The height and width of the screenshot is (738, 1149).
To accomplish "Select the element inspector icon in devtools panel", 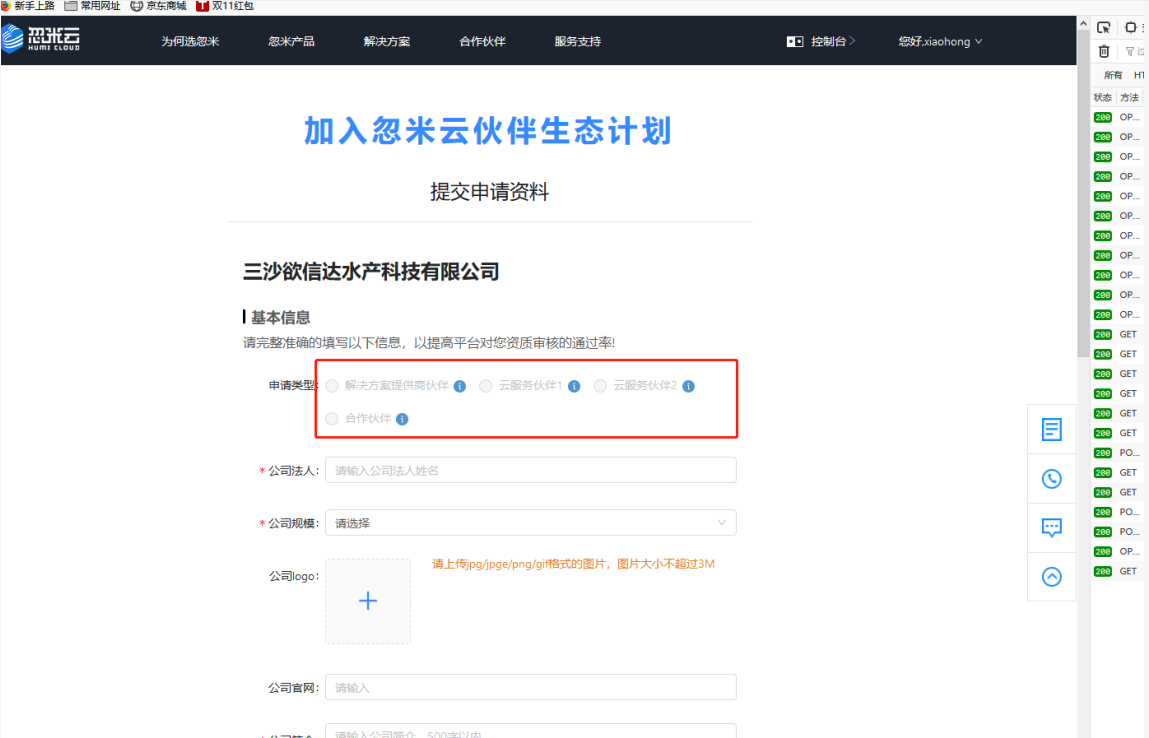I will pos(1104,27).
